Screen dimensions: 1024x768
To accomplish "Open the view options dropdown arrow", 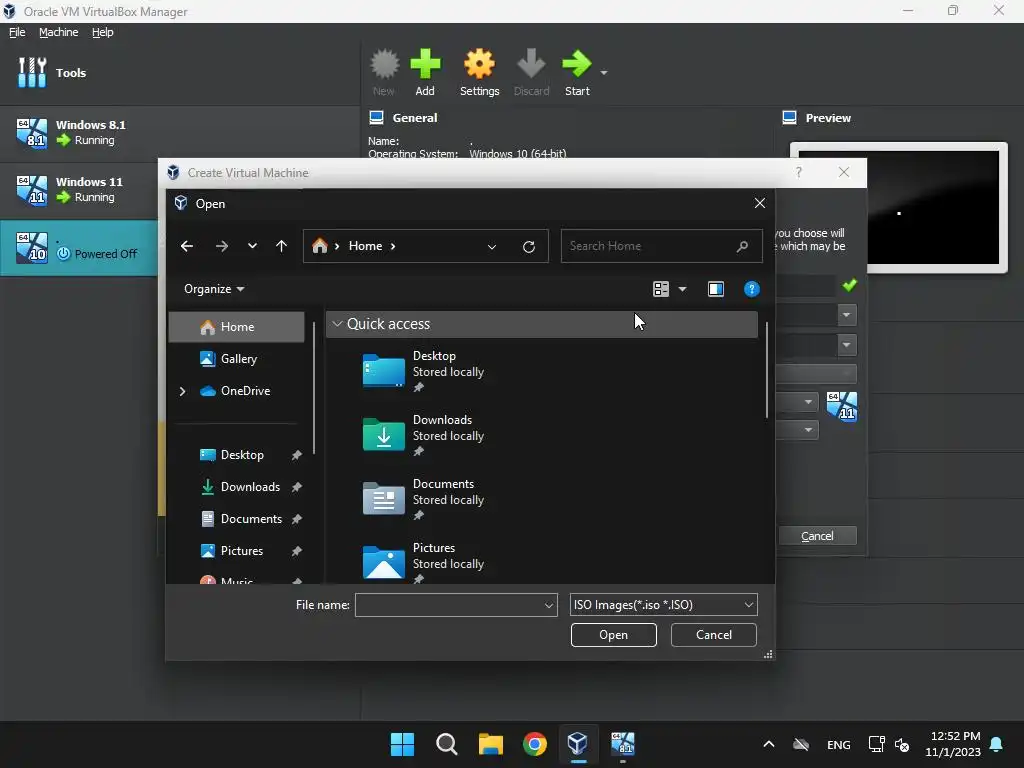I will point(682,289).
